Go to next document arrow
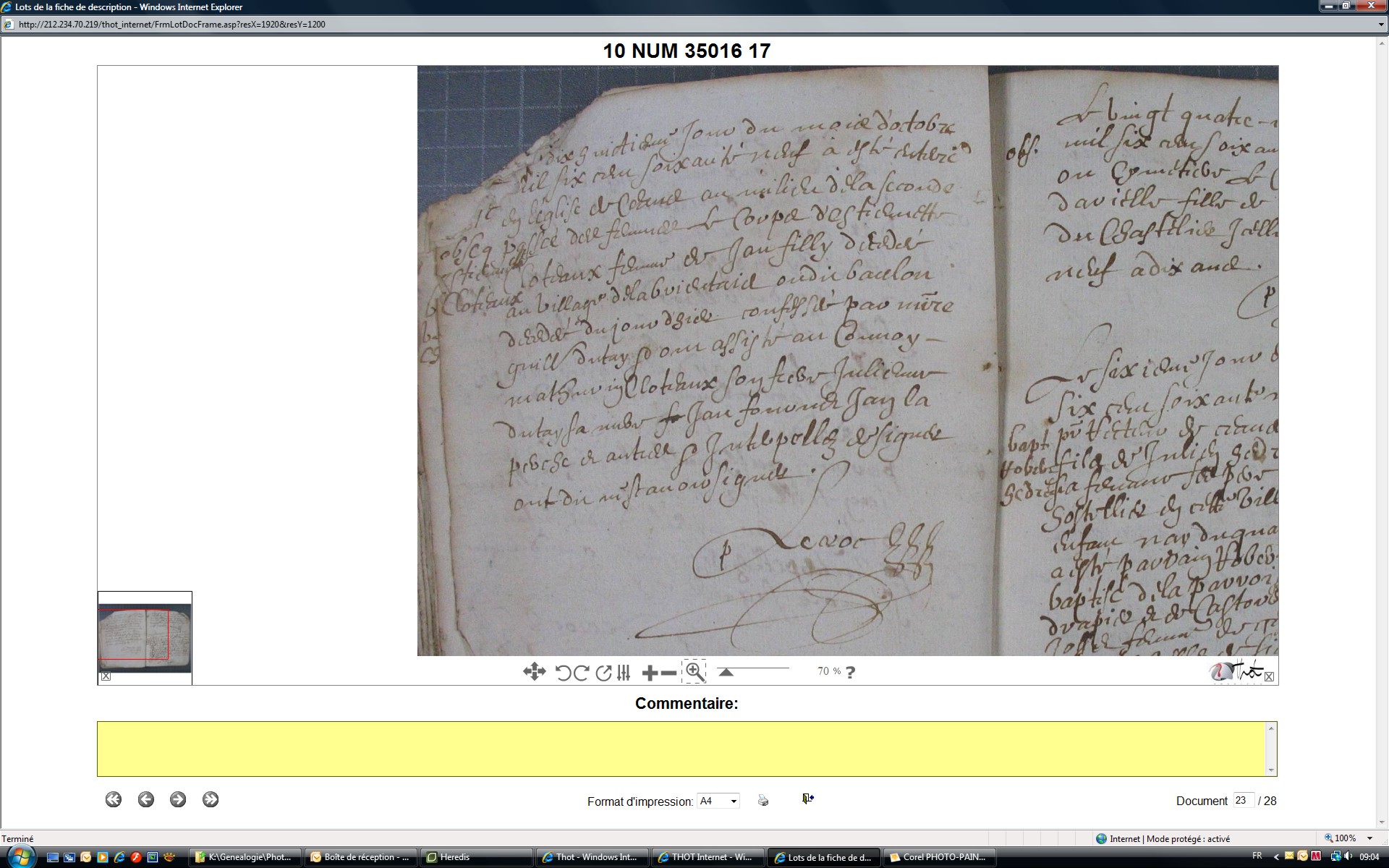The width and height of the screenshot is (1389, 868). pos(178,799)
